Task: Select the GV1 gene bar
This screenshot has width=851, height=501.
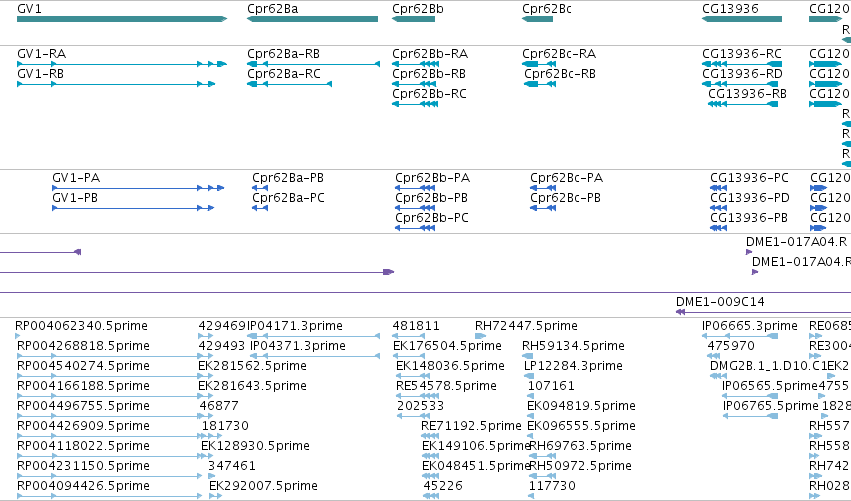Action: tap(122, 19)
